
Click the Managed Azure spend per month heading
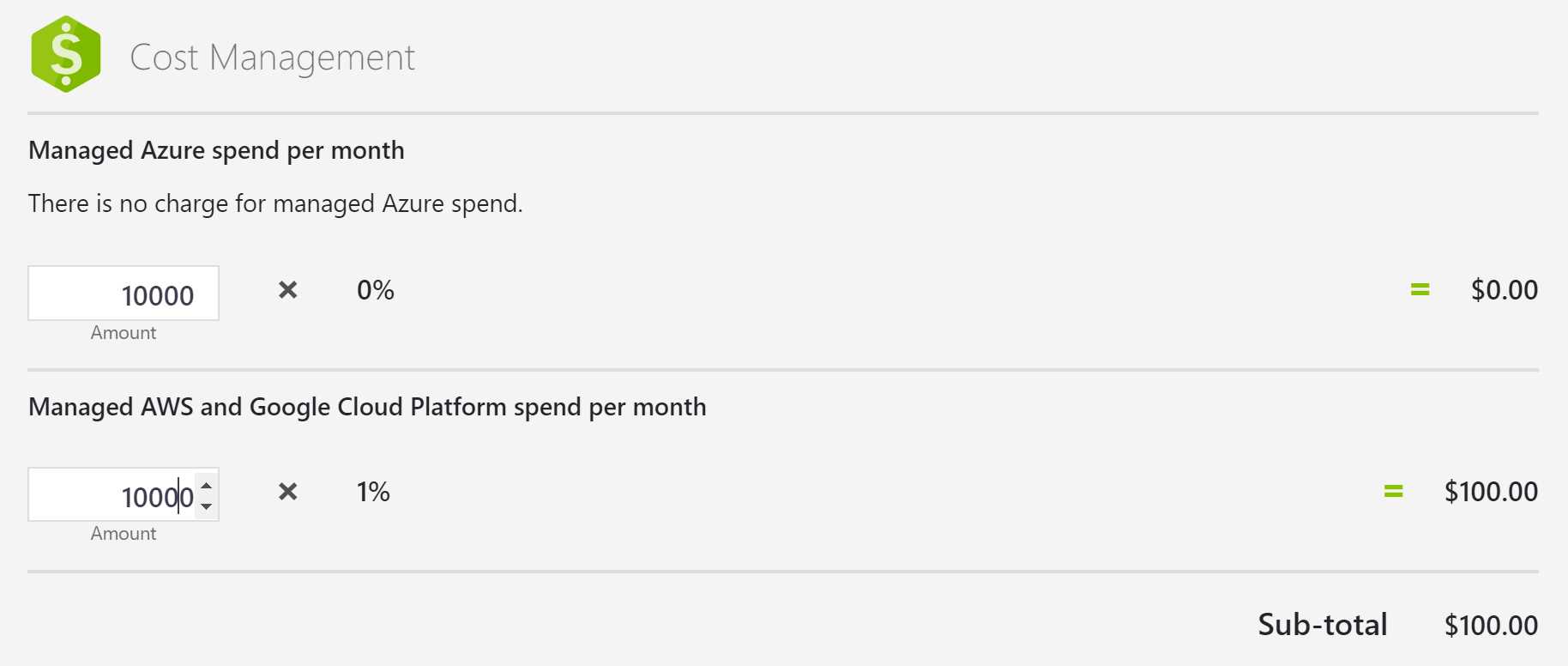(216, 150)
